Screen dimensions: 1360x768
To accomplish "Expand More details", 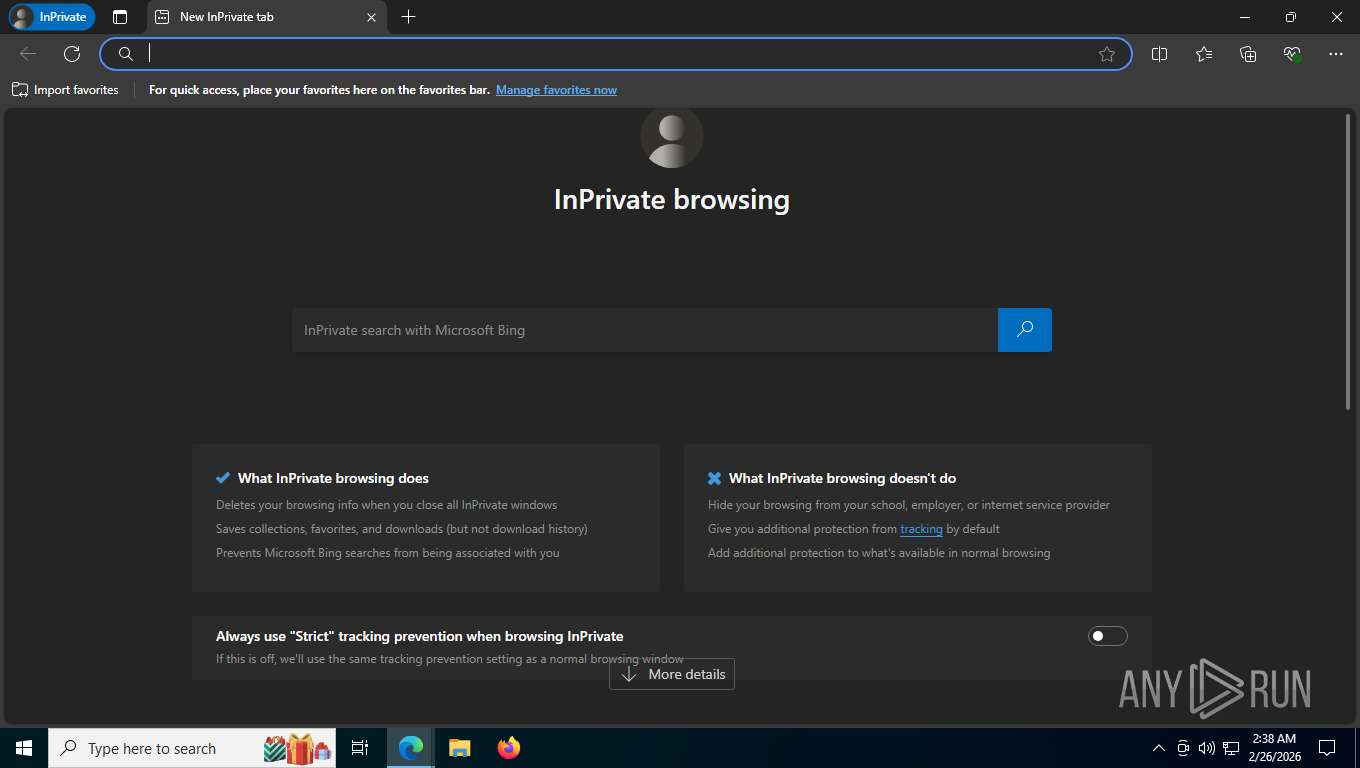I will [x=672, y=674].
